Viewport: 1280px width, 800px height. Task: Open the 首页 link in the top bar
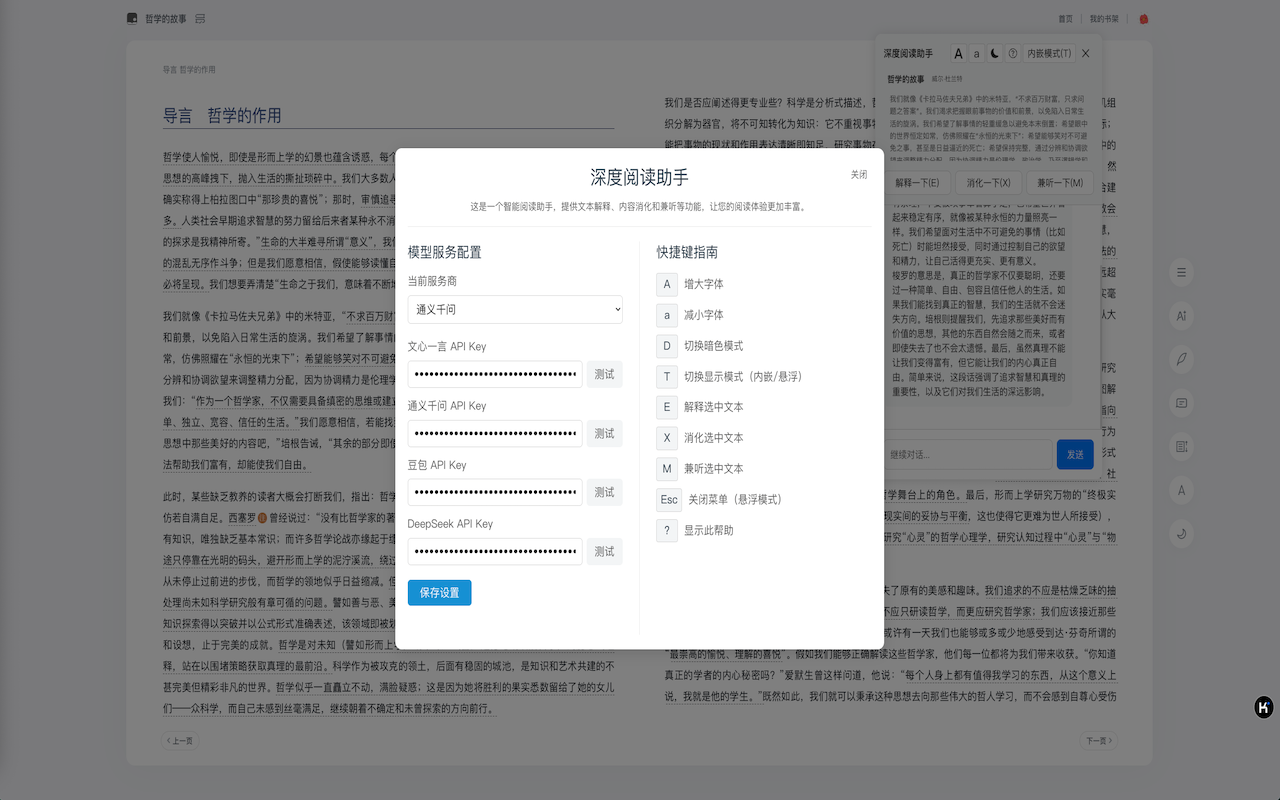(x=1066, y=19)
